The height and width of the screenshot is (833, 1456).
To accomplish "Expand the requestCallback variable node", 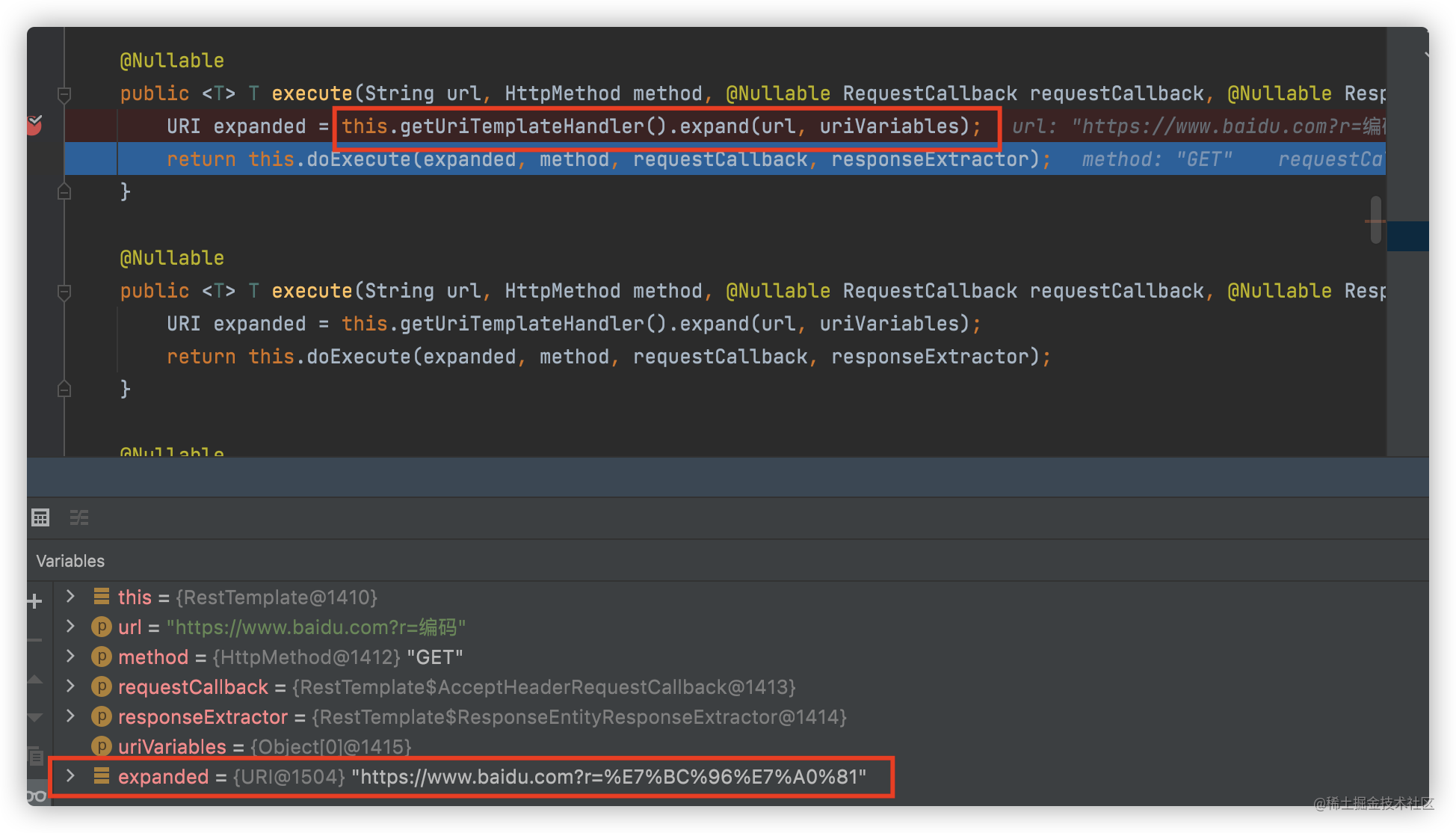I will (70, 686).
